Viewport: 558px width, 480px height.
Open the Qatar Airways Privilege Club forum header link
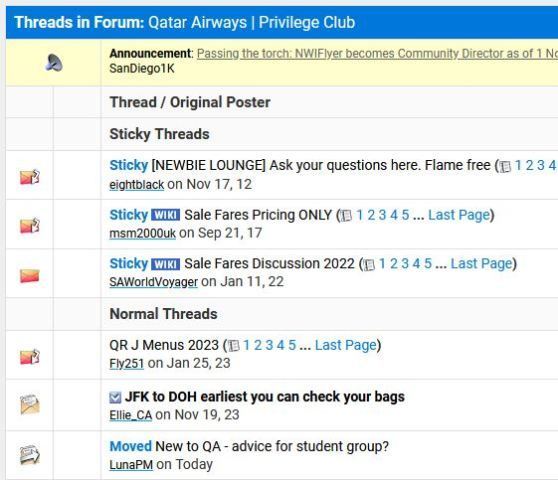(252, 22)
